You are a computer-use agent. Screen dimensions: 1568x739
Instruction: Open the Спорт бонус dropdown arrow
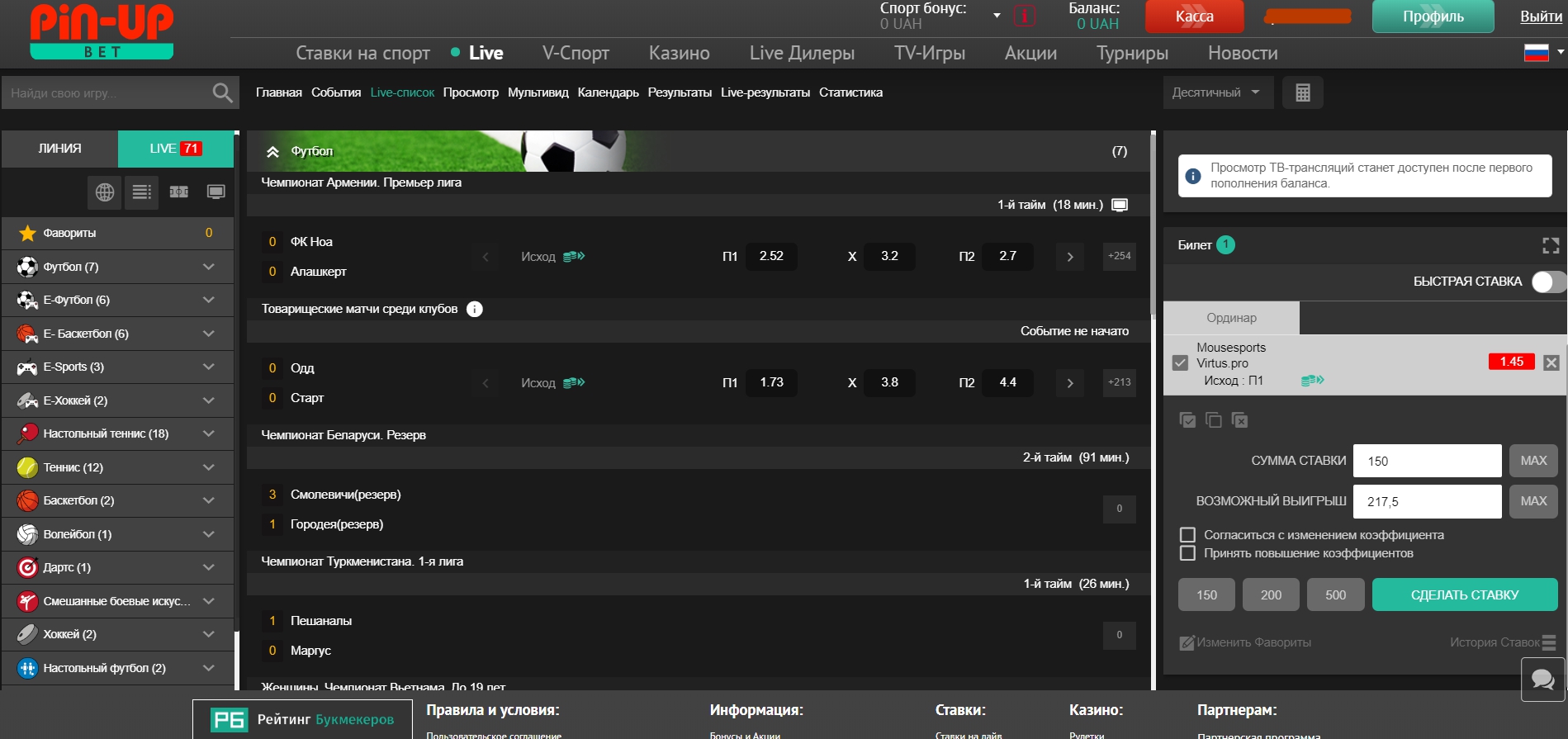(x=997, y=16)
